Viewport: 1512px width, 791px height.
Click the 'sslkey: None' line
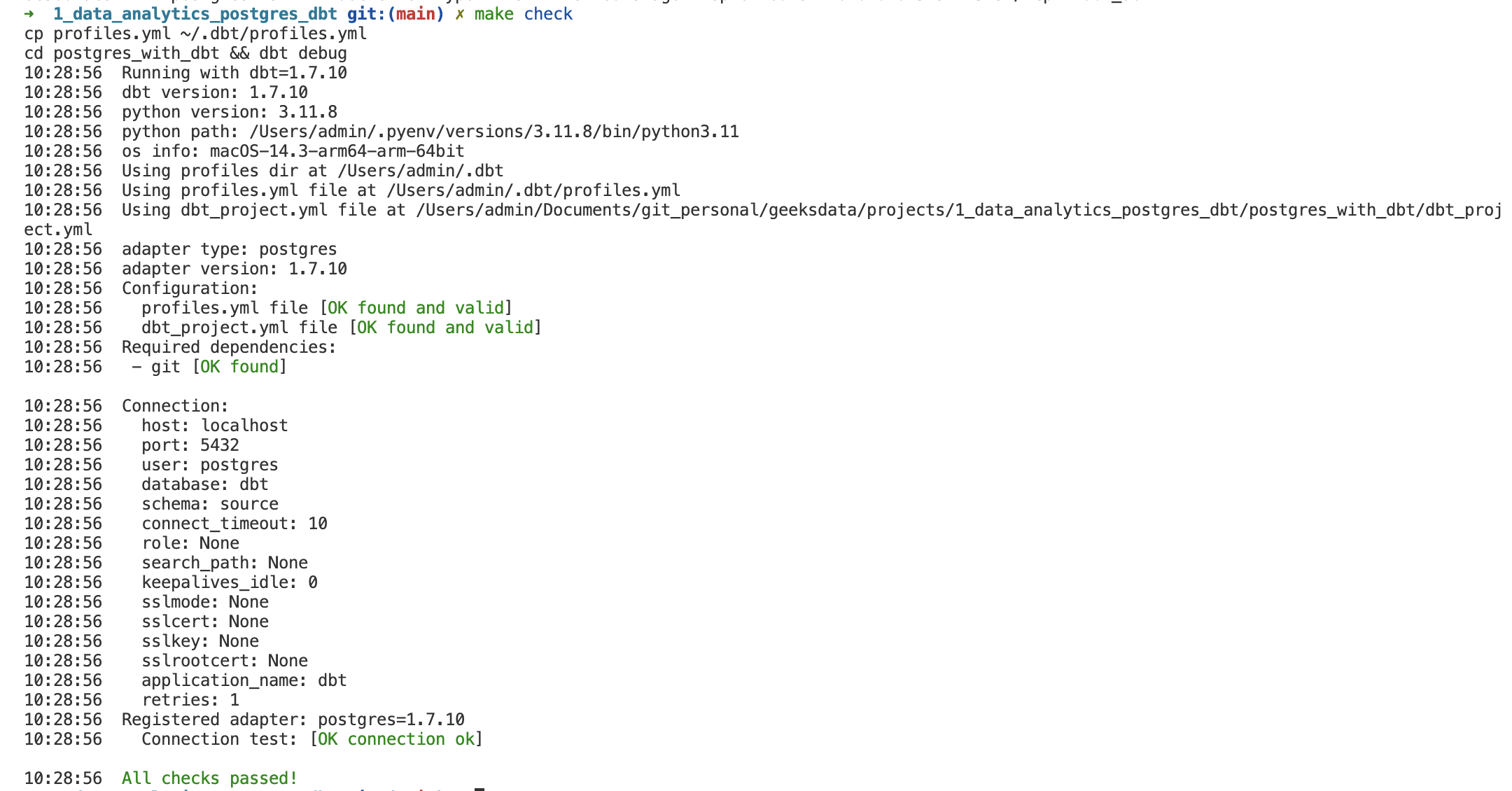pyautogui.click(x=200, y=641)
